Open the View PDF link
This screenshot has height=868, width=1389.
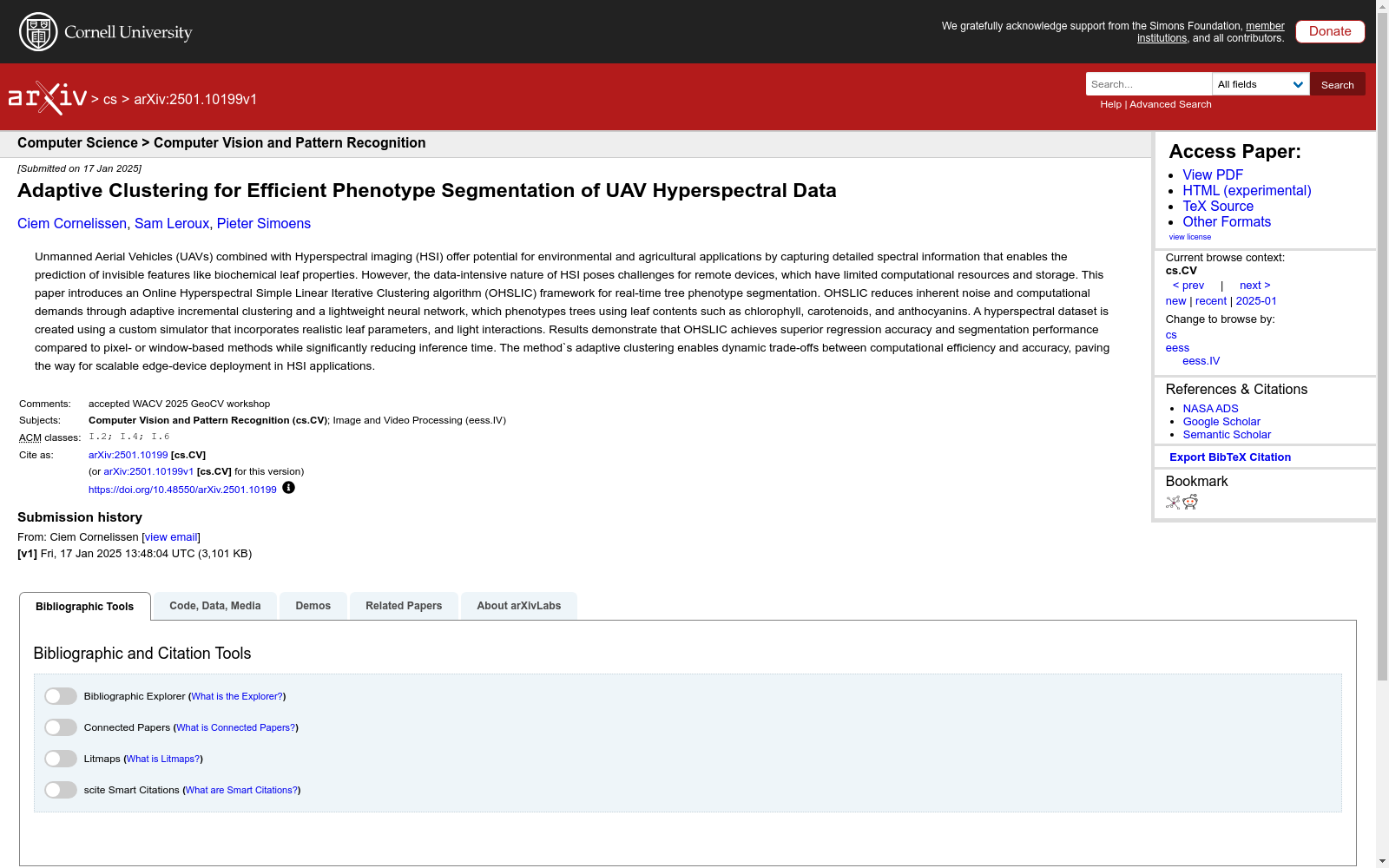[1213, 174]
